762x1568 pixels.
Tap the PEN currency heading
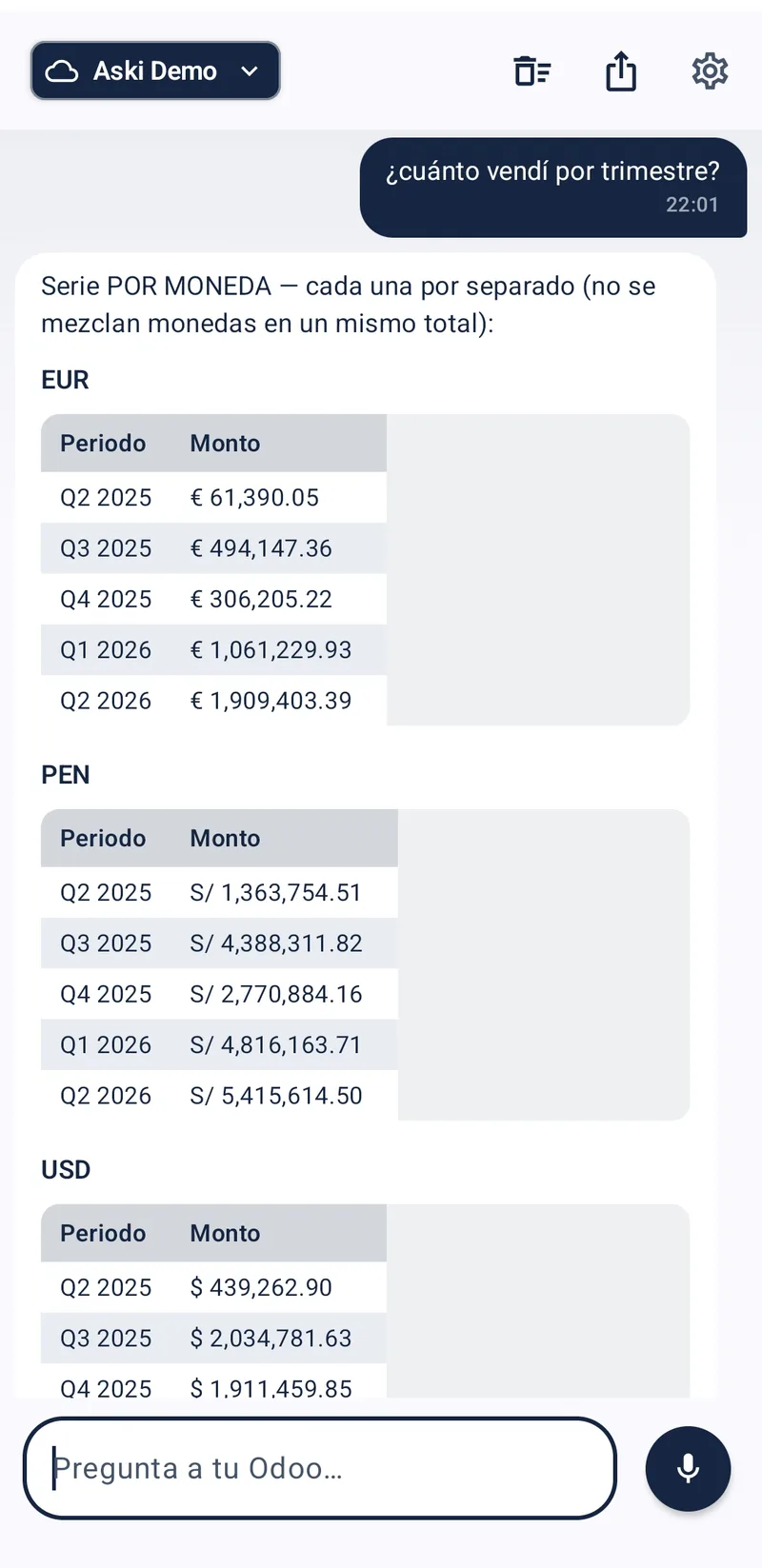(x=66, y=775)
